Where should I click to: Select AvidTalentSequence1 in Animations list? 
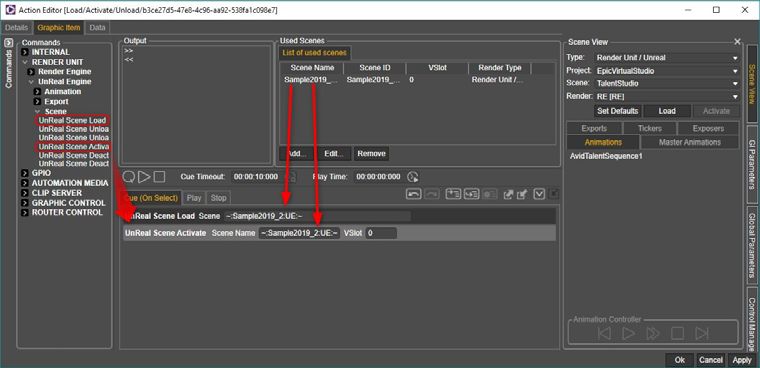coord(606,157)
